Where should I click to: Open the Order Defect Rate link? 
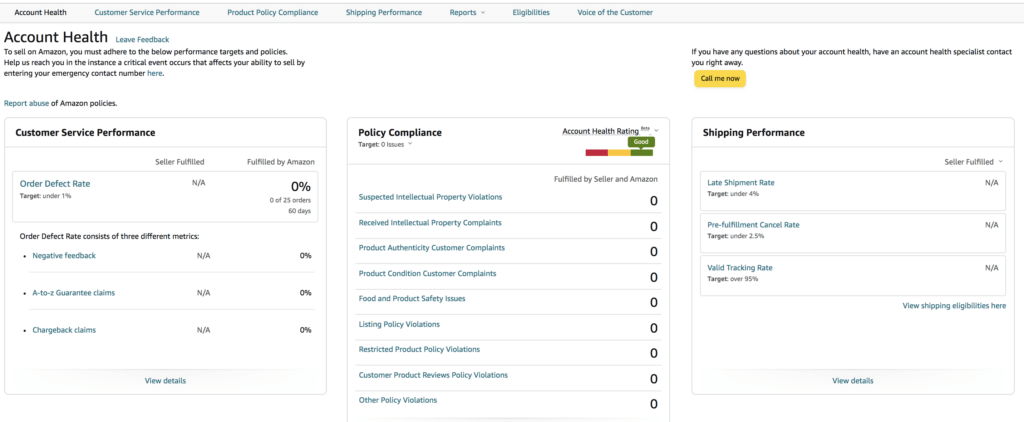[x=55, y=184]
